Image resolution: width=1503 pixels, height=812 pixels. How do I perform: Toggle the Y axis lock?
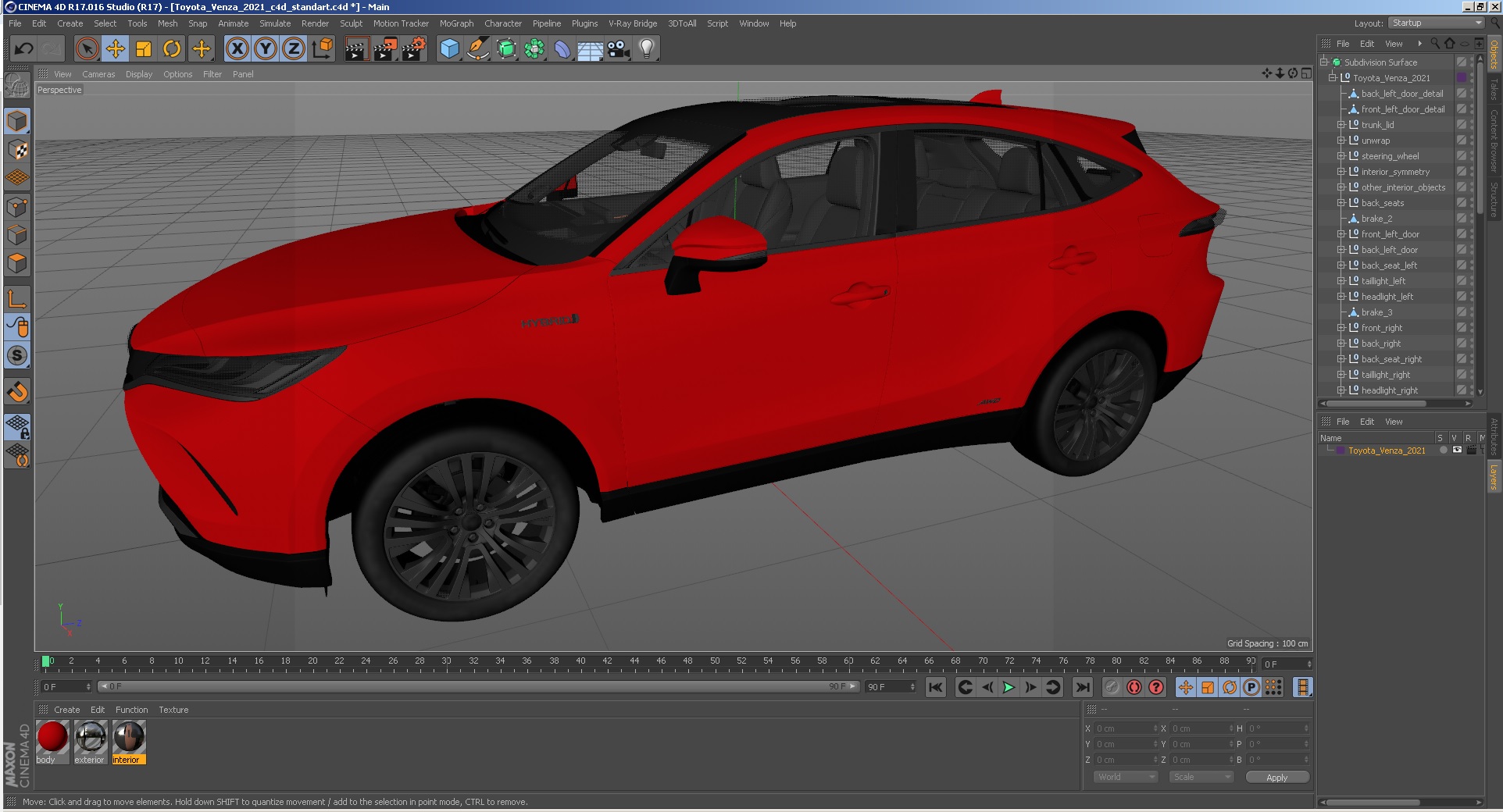click(266, 48)
